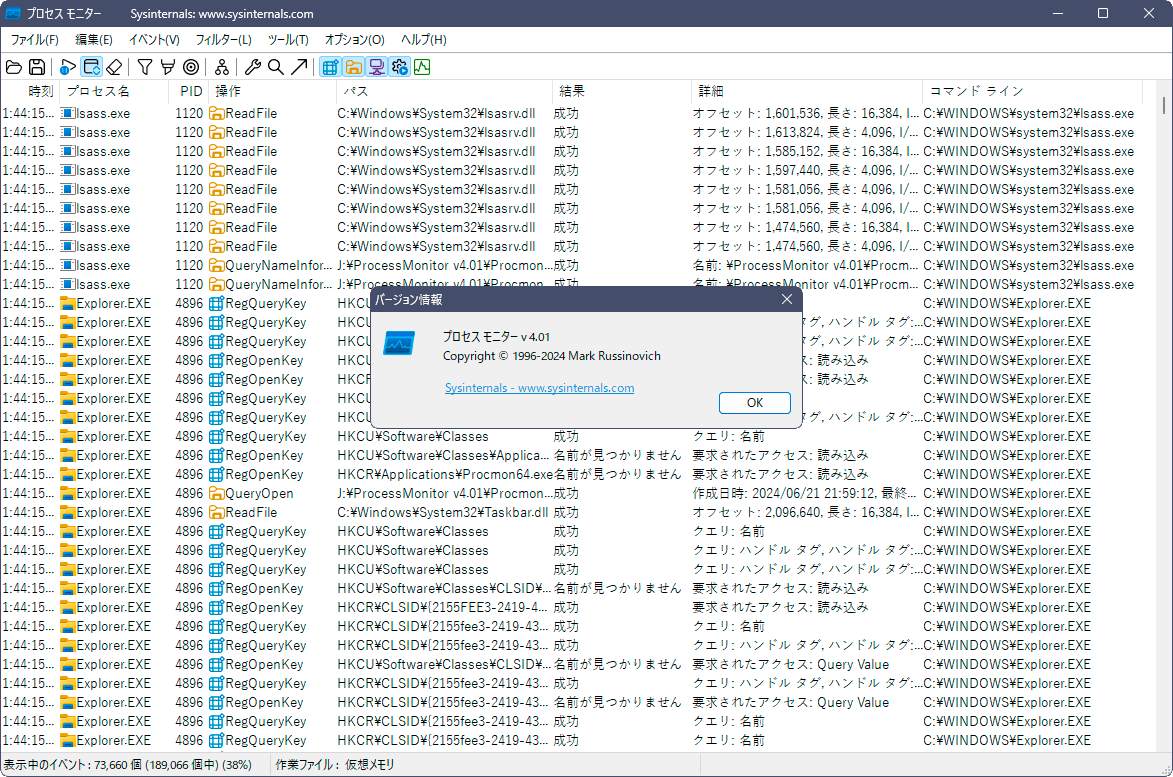Click the Process Monitor icon in dialog
This screenshot has height=777, width=1173.
pyautogui.click(x=399, y=344)
